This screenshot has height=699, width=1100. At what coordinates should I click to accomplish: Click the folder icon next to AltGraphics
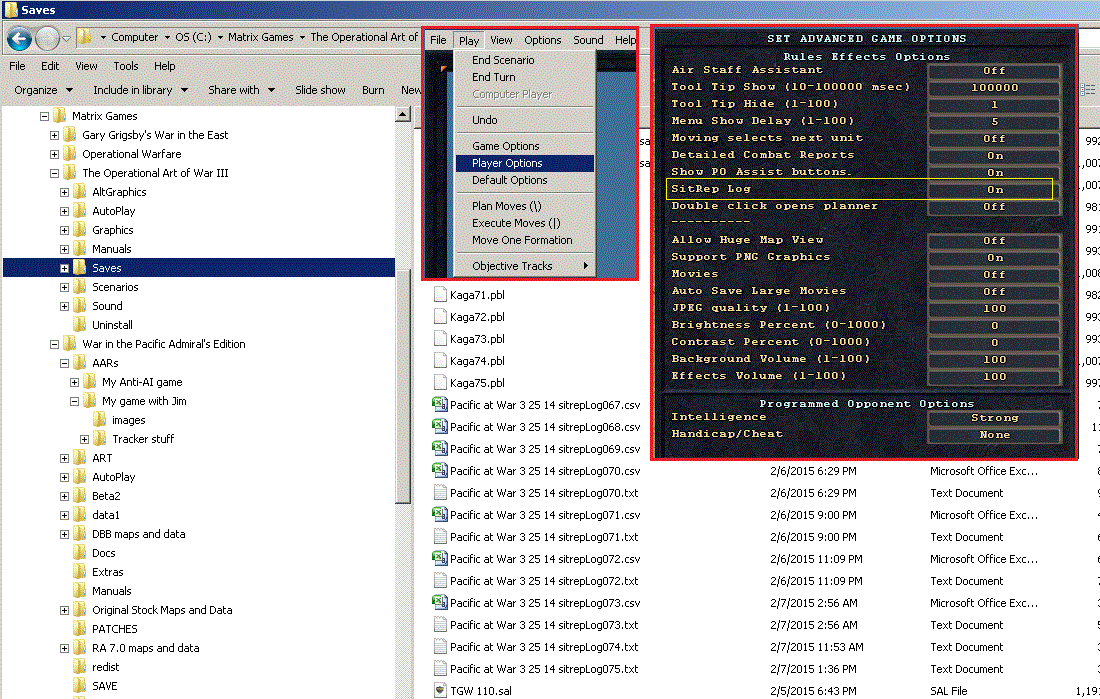80,192
